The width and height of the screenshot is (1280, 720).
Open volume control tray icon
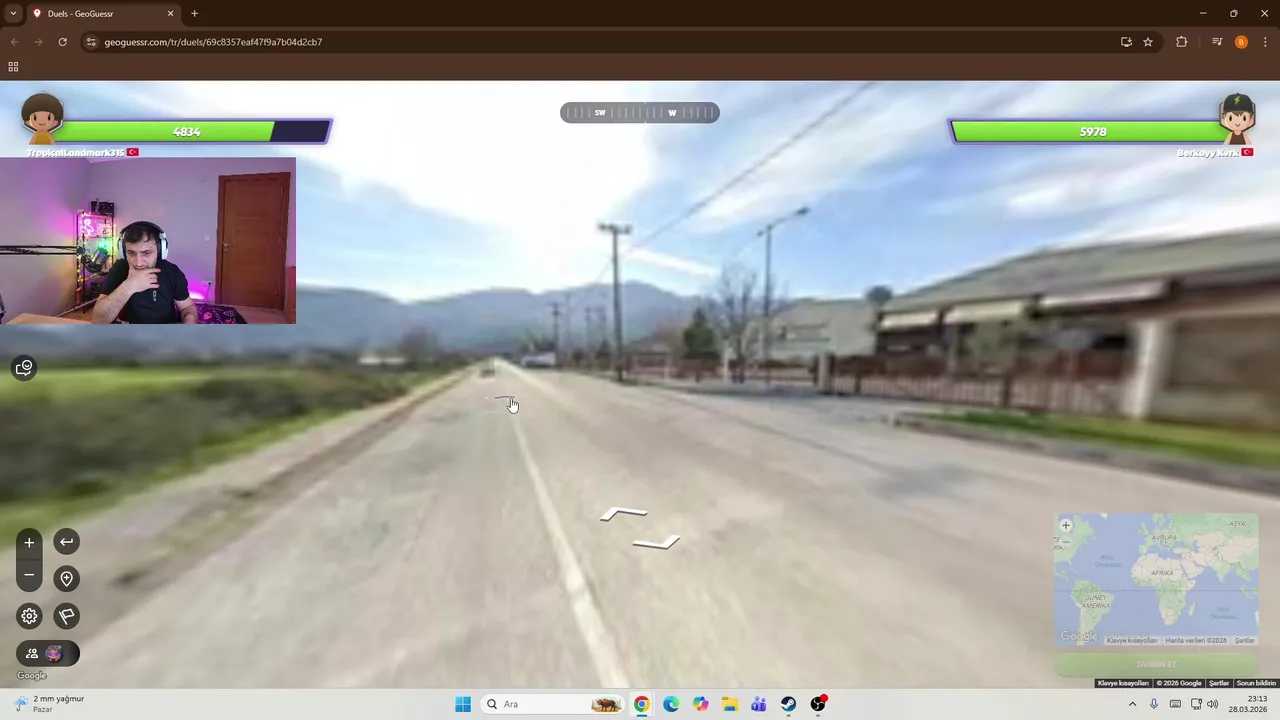click(x=1213, y=704)
